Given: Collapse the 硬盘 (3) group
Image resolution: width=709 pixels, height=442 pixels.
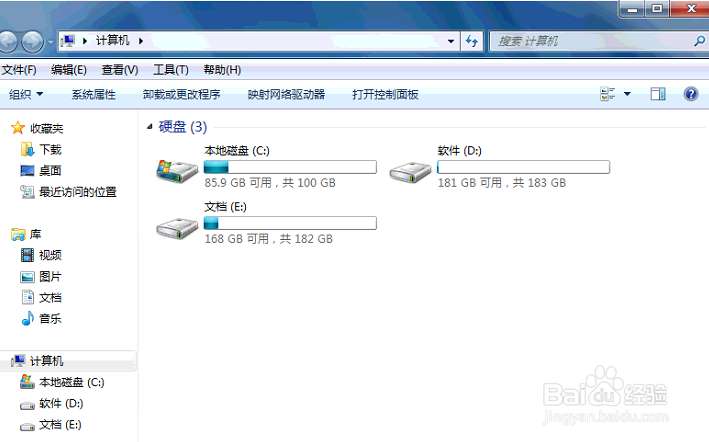Looking at the screenshot, I should pyautogui.click(x=150, y=127).
